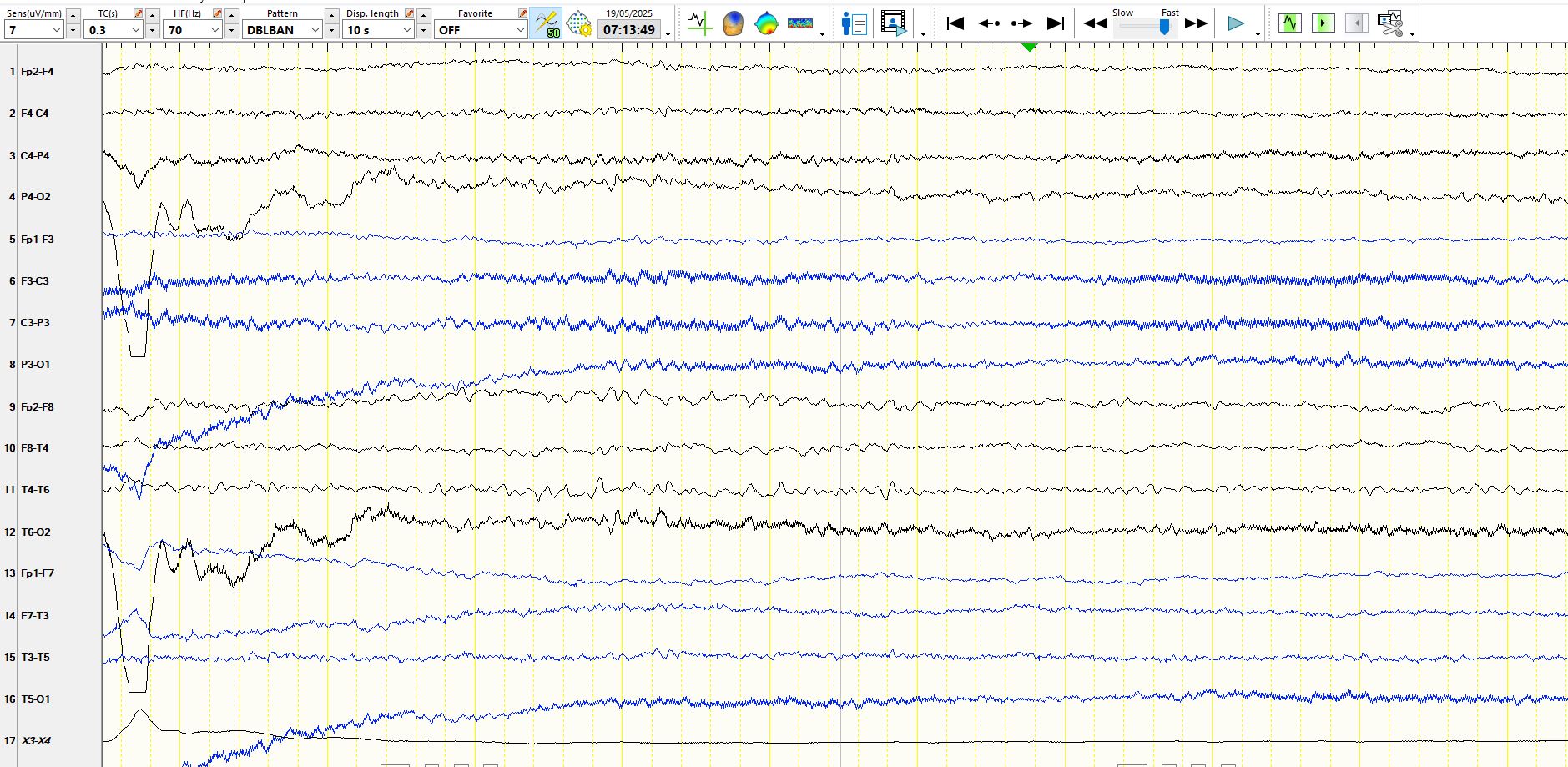Step forward one event marker

1022,23
